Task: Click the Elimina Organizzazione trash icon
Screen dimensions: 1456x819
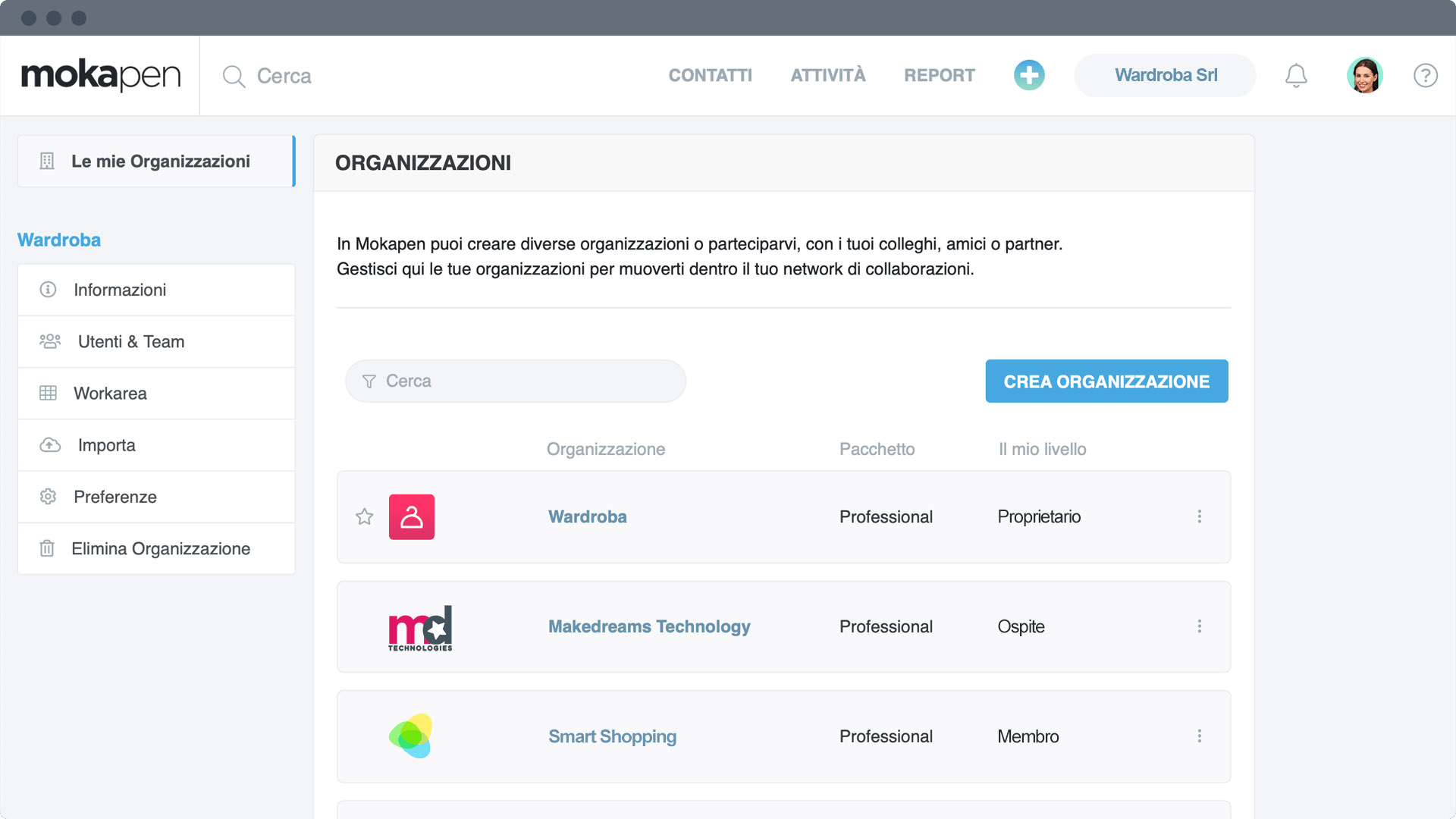Action: [46, 548]
